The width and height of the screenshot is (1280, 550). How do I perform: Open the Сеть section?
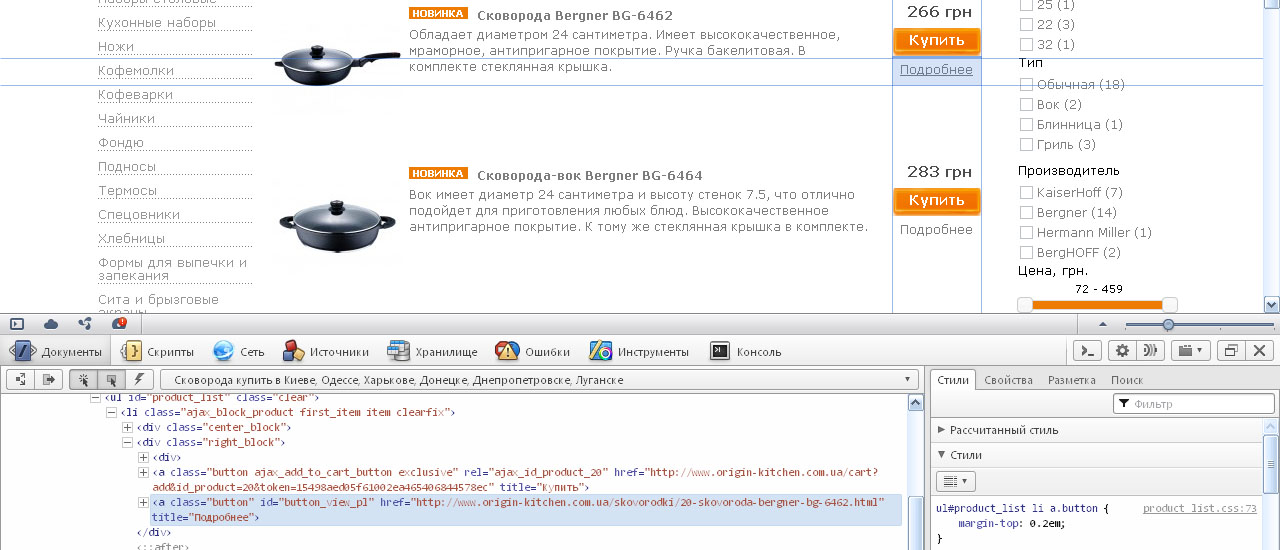tap(238, 351)
